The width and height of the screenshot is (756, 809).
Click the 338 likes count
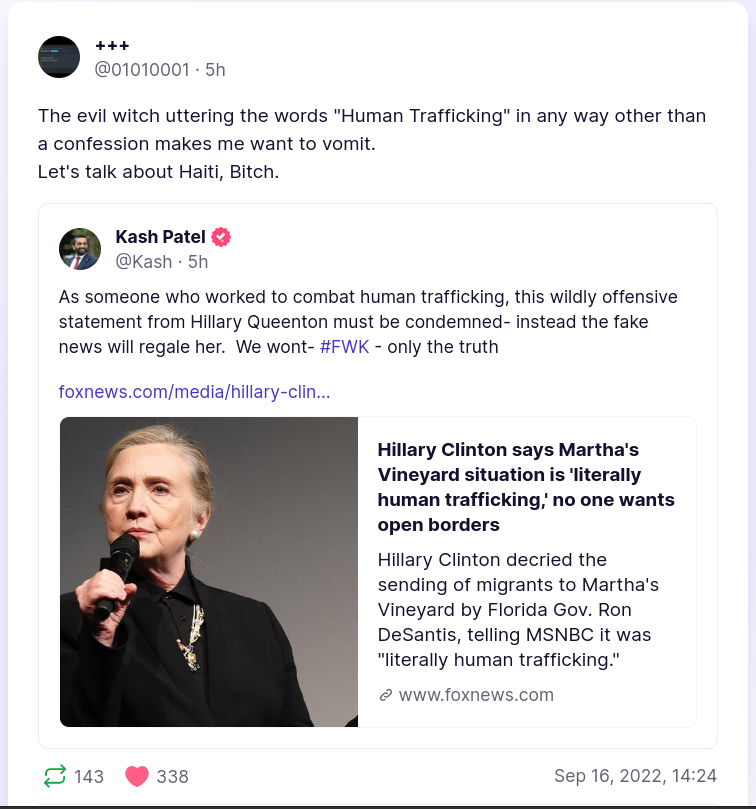[172, 777]
